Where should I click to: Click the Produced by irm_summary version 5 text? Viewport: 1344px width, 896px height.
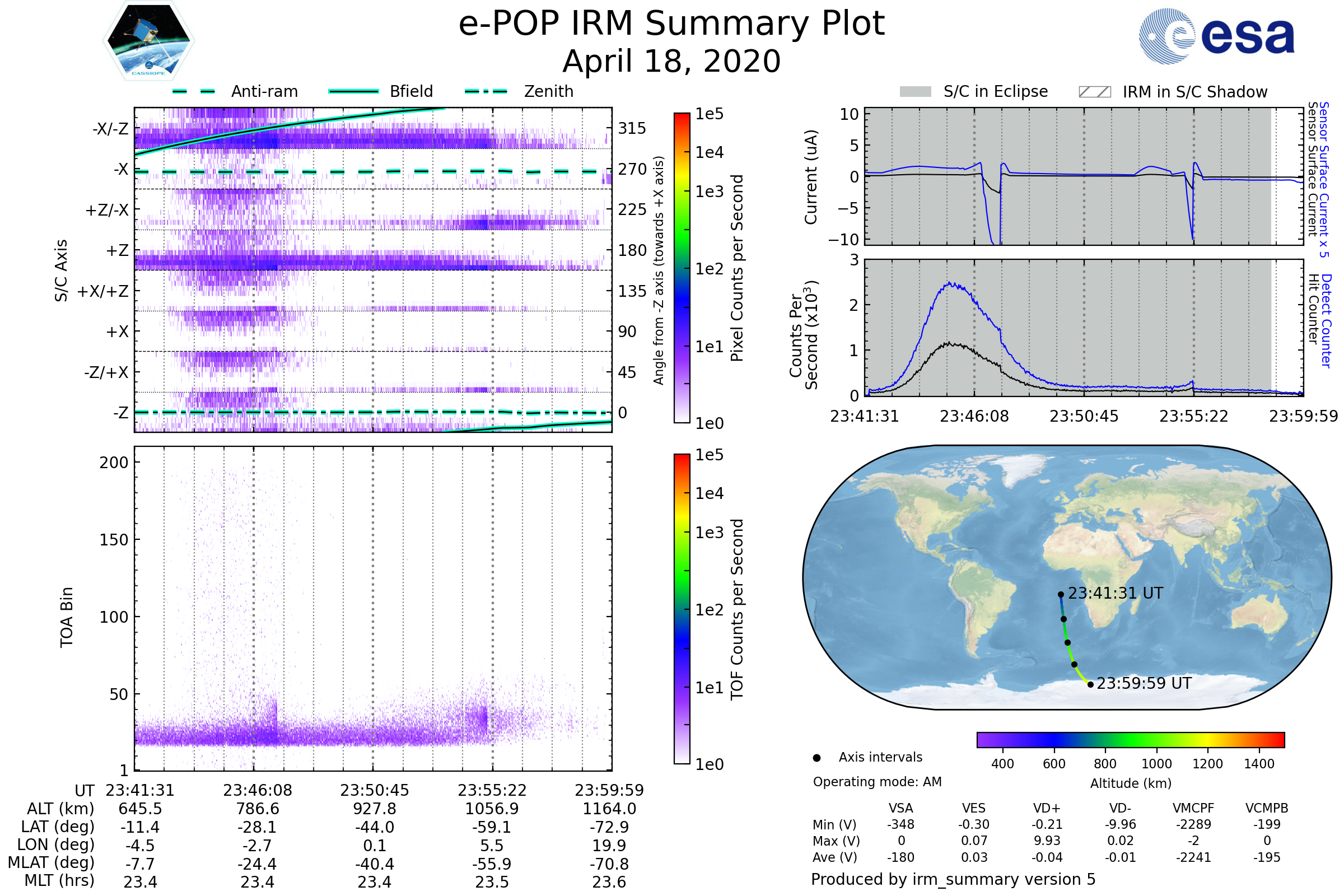[953, 879]
